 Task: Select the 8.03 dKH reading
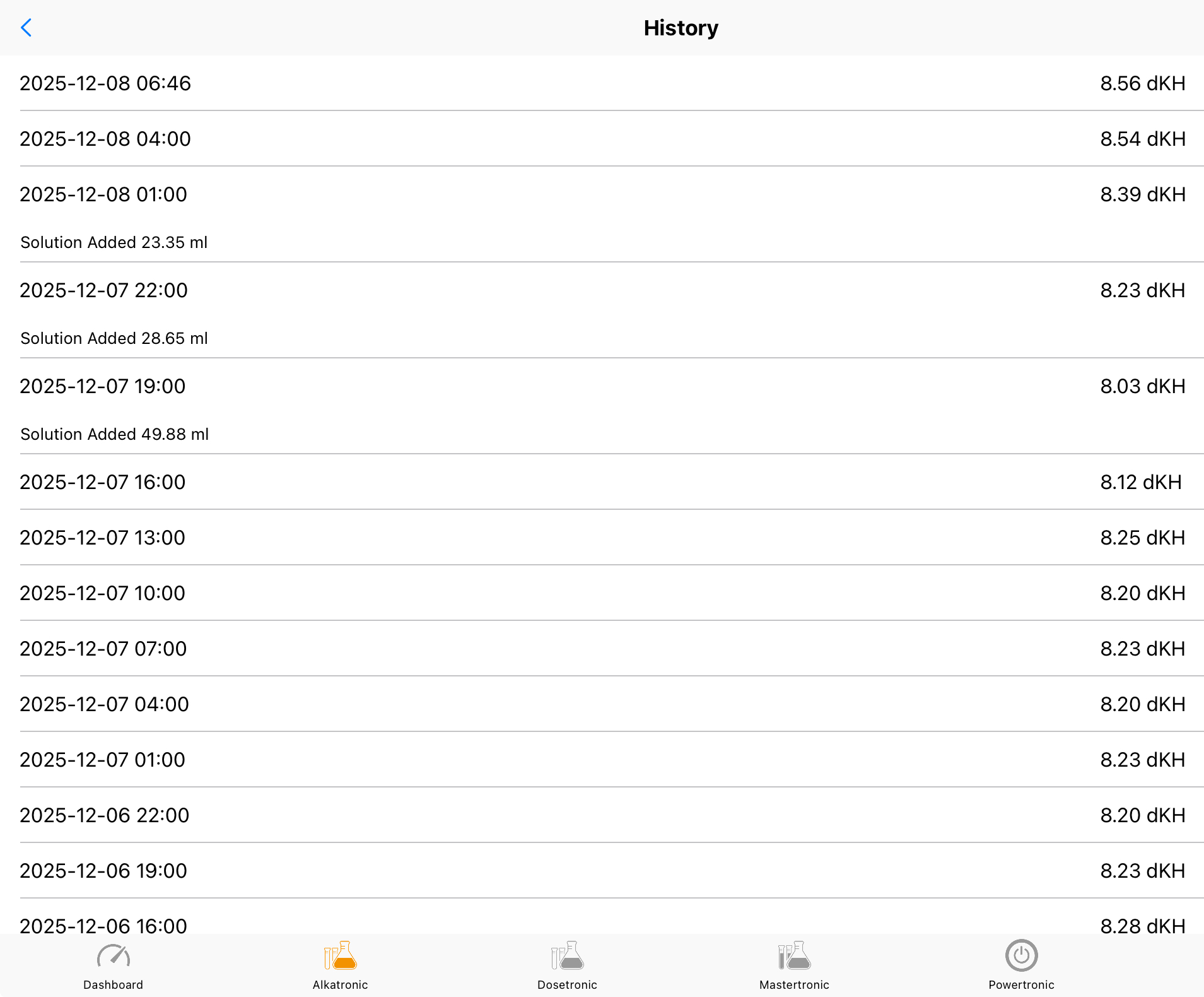pyautogui.click(x=1142, y=386)
